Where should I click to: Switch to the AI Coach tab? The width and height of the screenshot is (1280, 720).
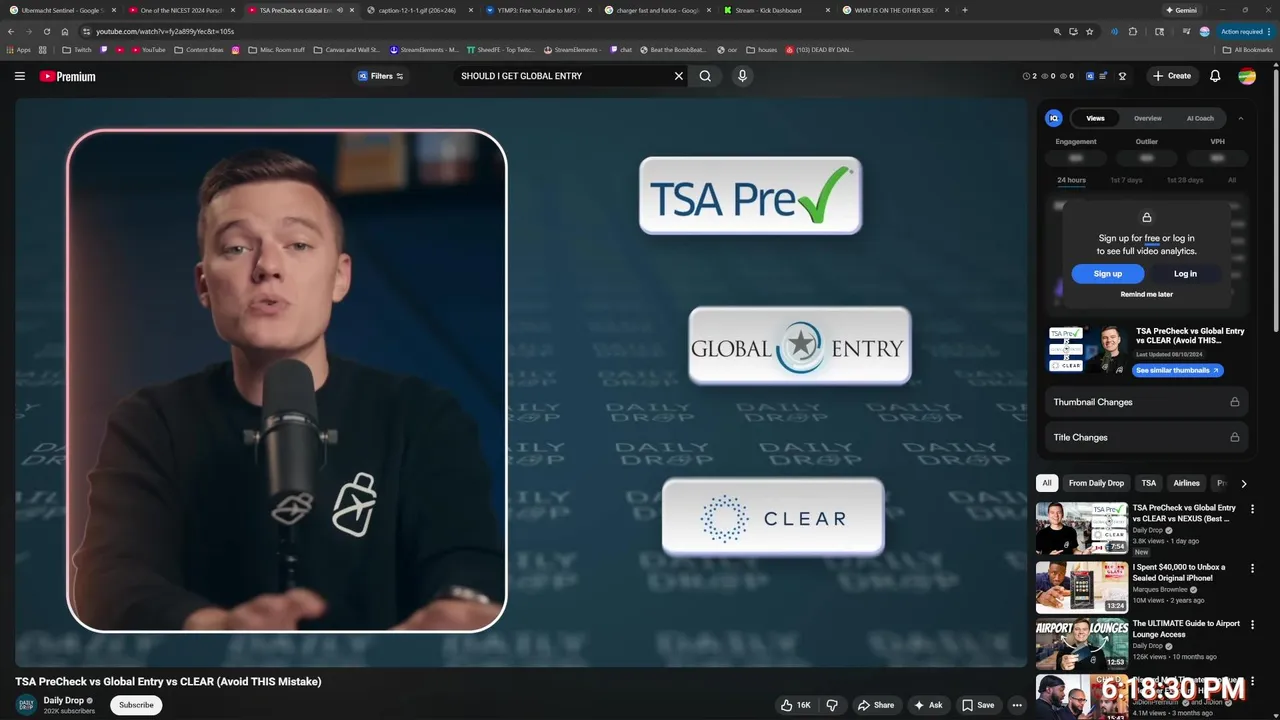click(x=1200, y=118)
